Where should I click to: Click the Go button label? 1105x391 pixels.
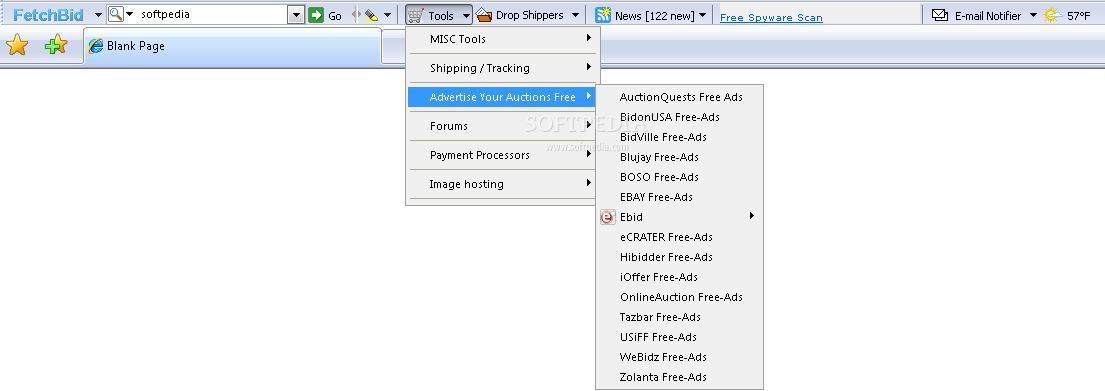pyautogui.click(x=335, y=15)
